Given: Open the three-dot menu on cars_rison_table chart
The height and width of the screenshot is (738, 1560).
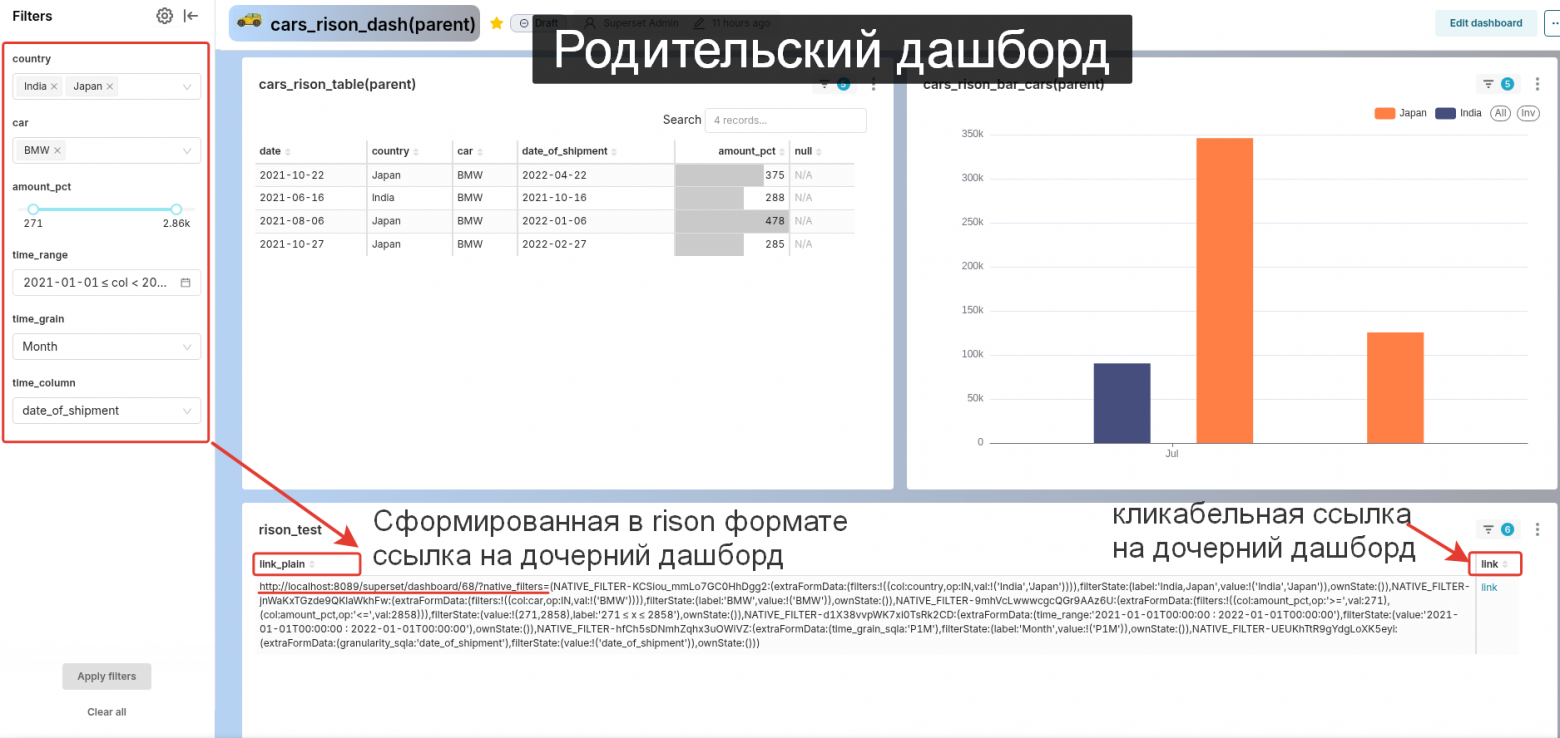Looking at the screenshot, I should pos(872,84).
